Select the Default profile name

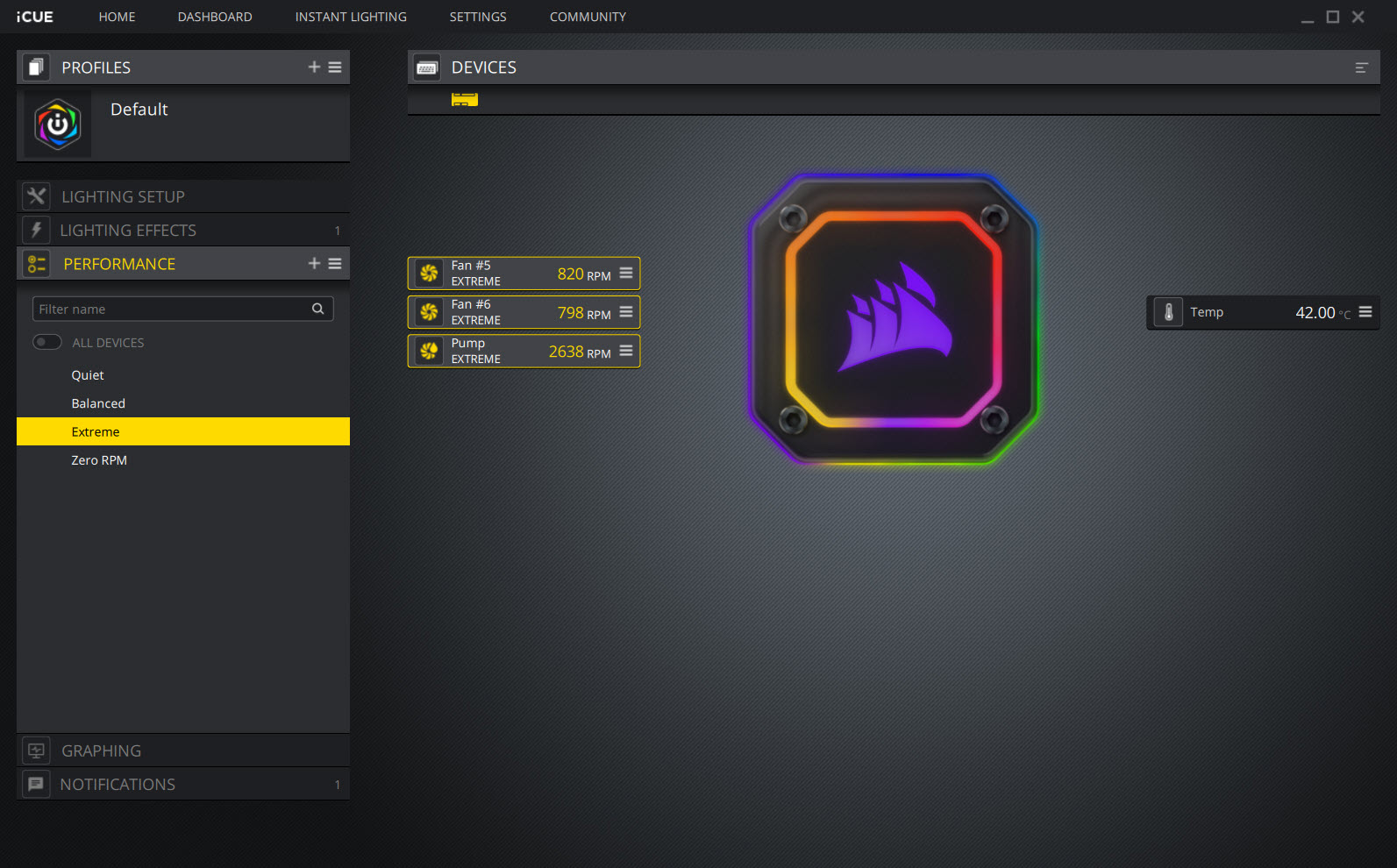pos(139,110)
